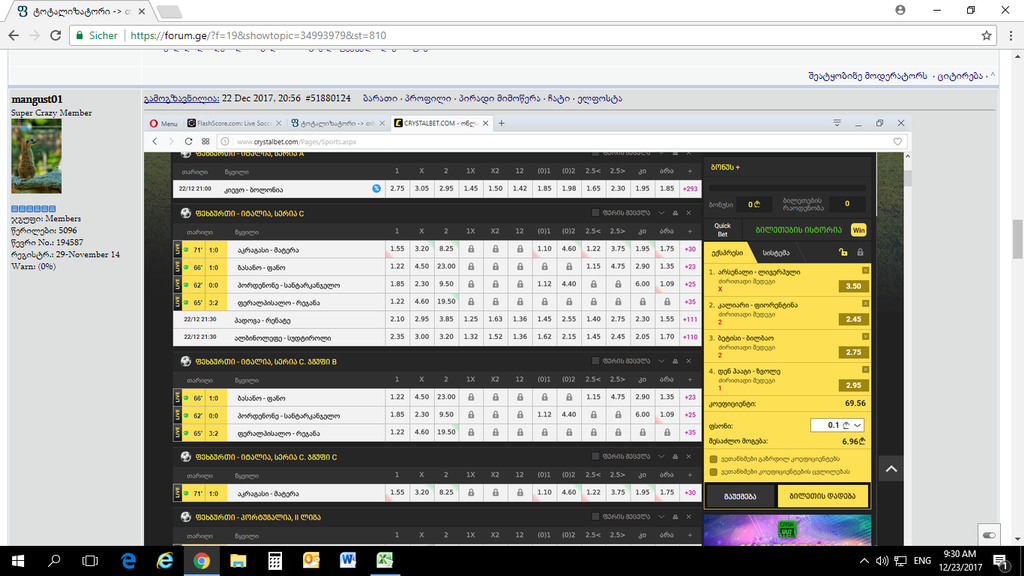Collapse the Serie C Group C section chevron
Image resolution: width=1024 pixels, height=576 pixels.
(661, 456)
